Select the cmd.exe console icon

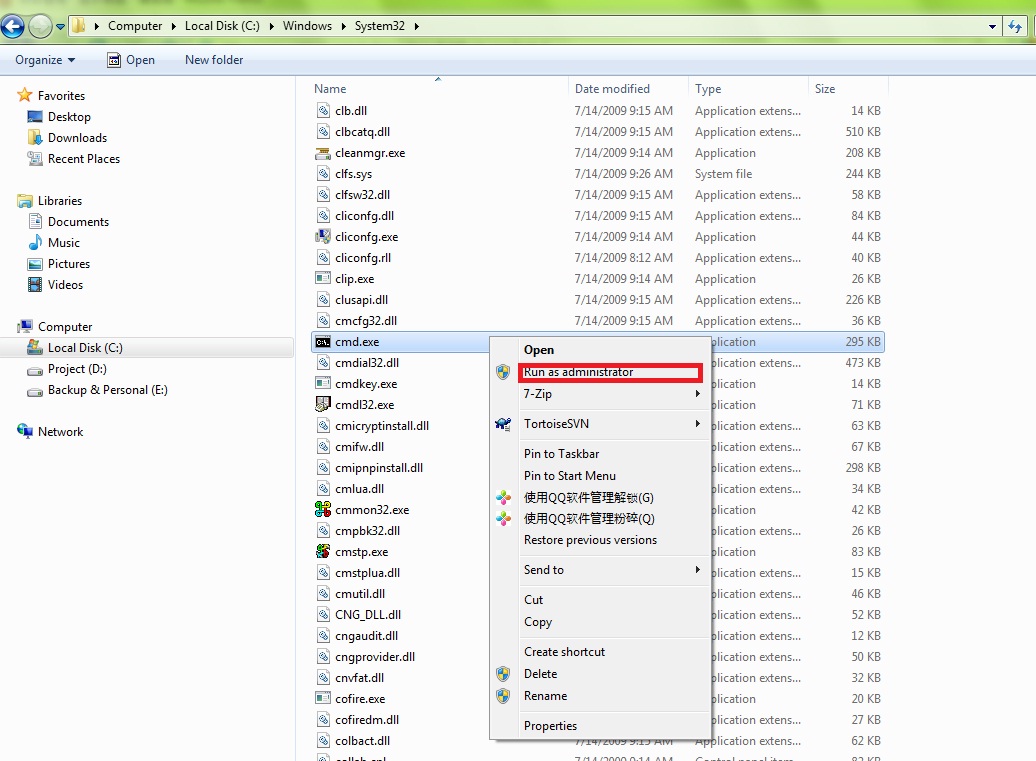click(x=322, y=342)
